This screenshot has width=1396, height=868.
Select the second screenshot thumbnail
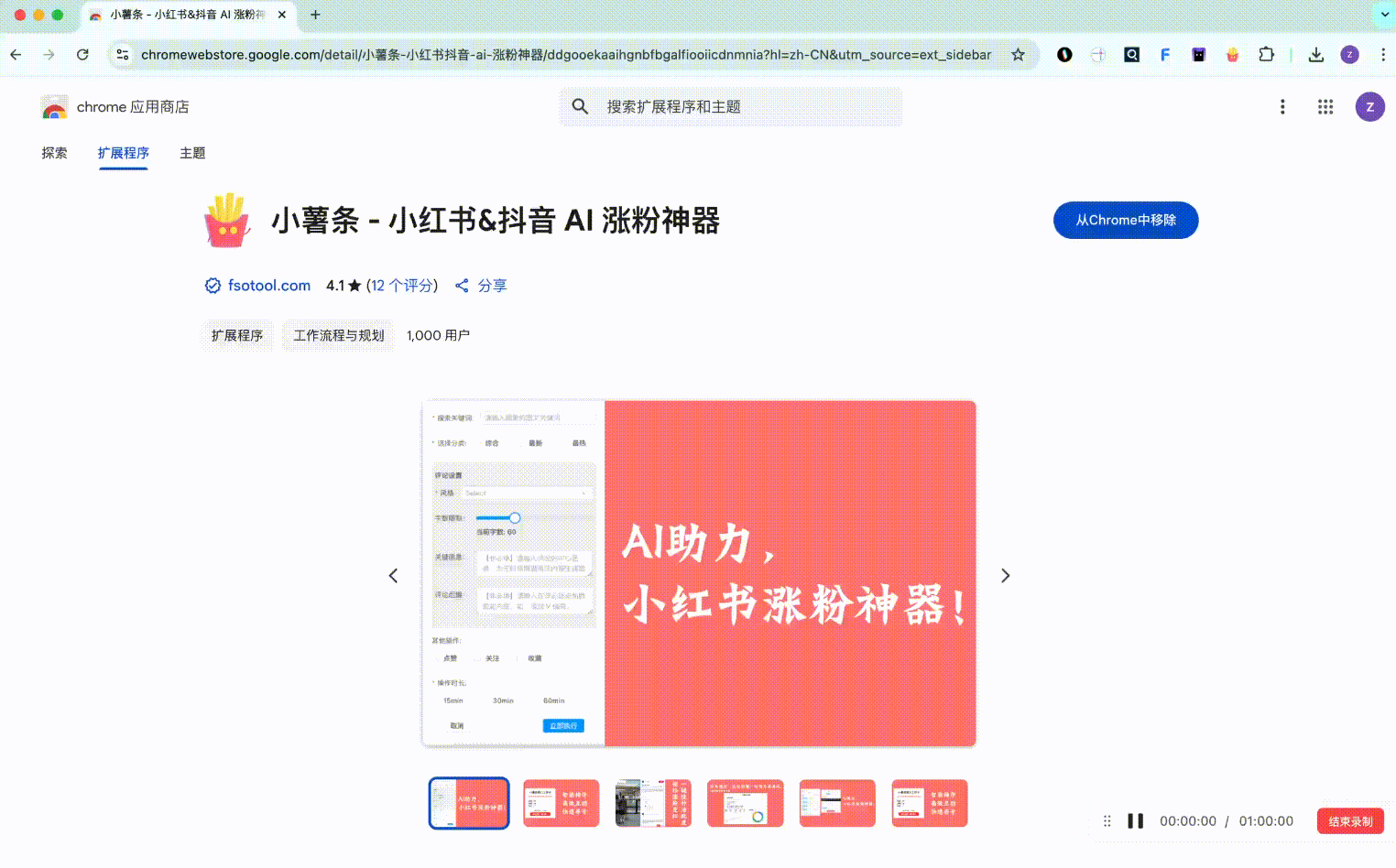[562, 804]
